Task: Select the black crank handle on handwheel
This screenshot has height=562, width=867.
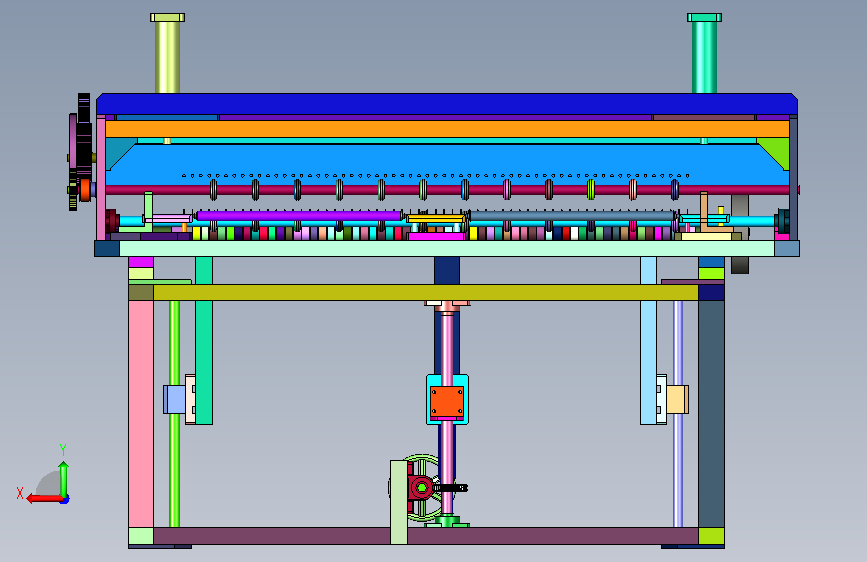Action: click(454, 488)
